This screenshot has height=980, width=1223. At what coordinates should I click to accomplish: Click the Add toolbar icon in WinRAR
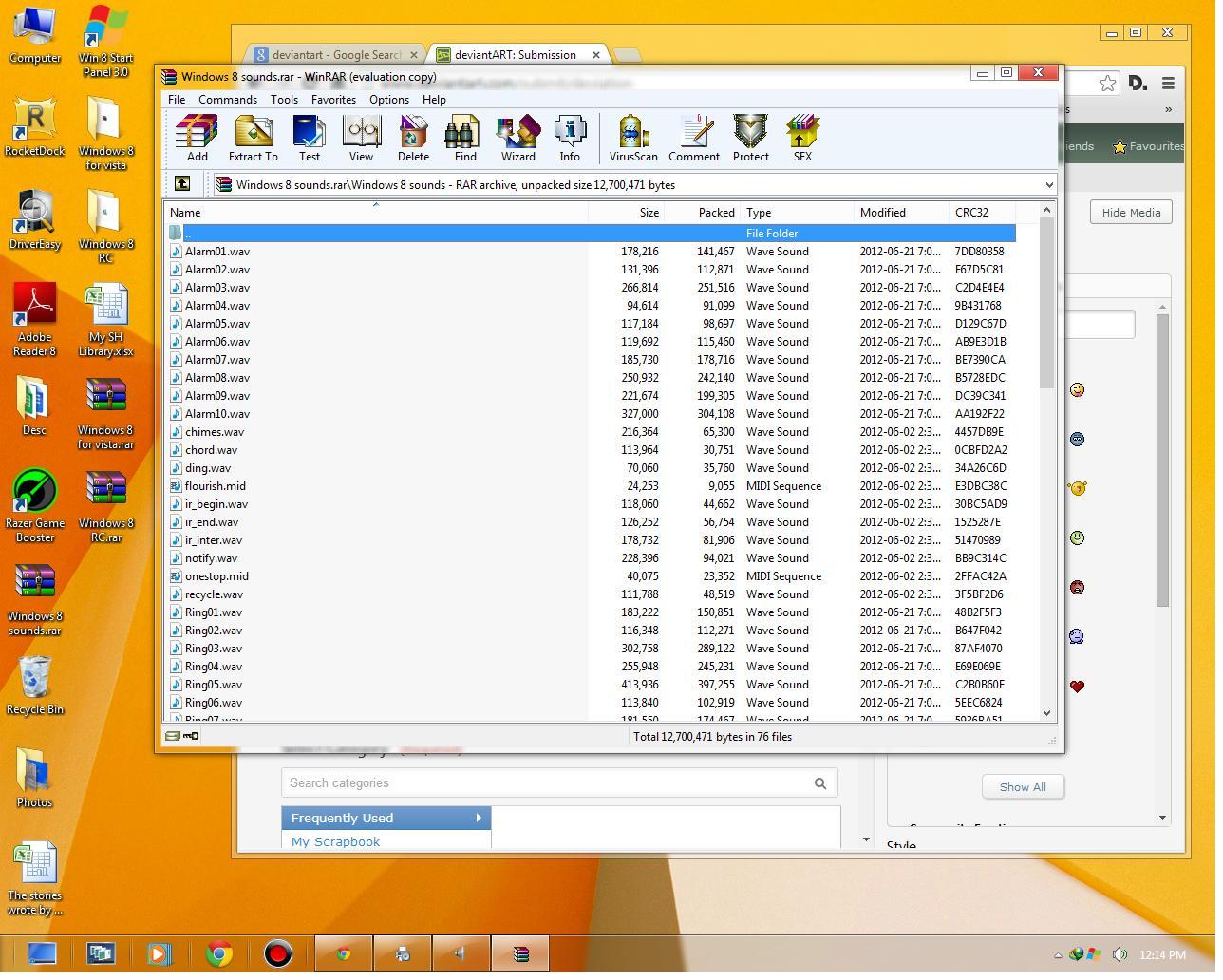[197, 139]
